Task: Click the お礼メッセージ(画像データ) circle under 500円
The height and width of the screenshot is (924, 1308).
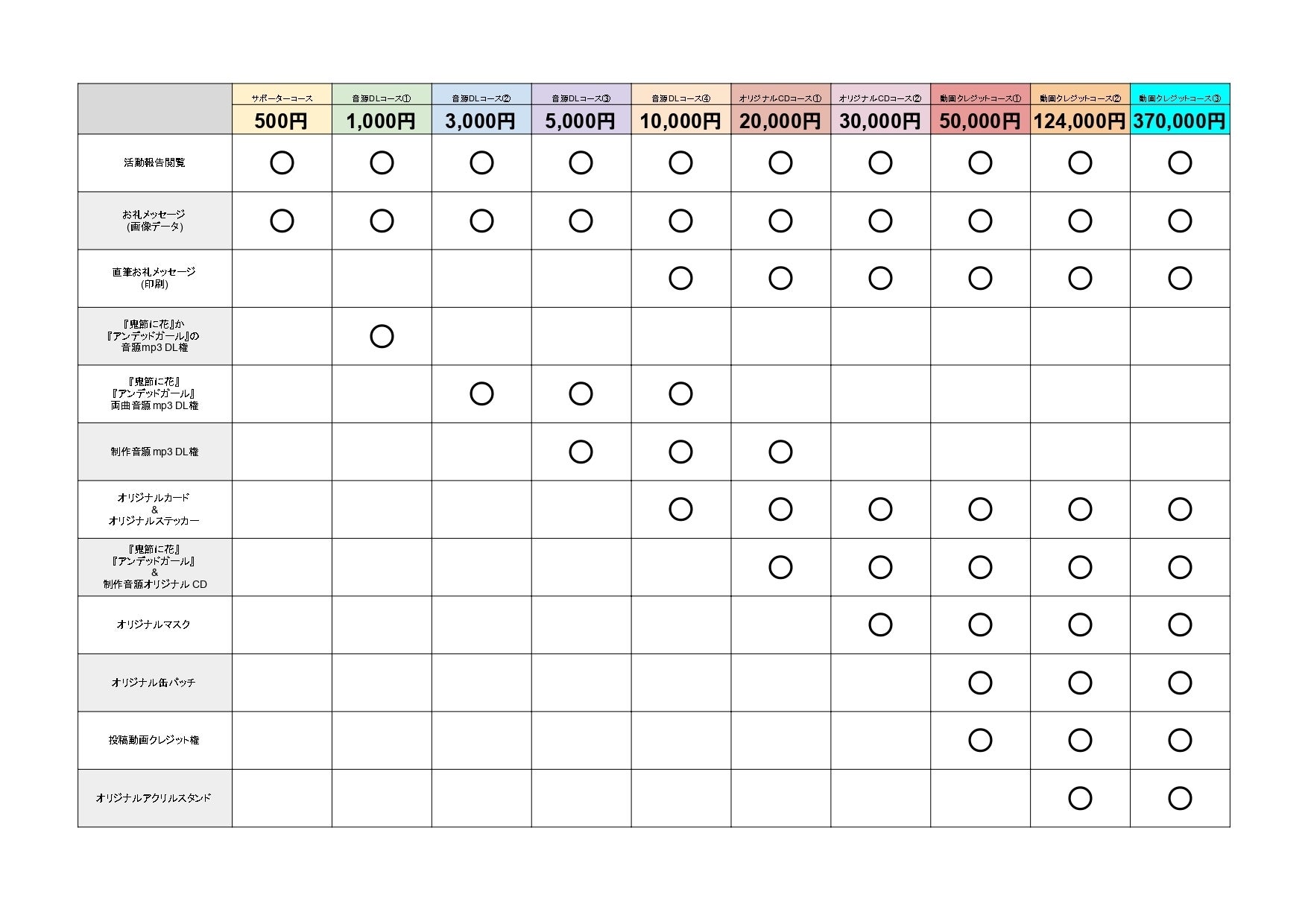Action: point(282,221)
